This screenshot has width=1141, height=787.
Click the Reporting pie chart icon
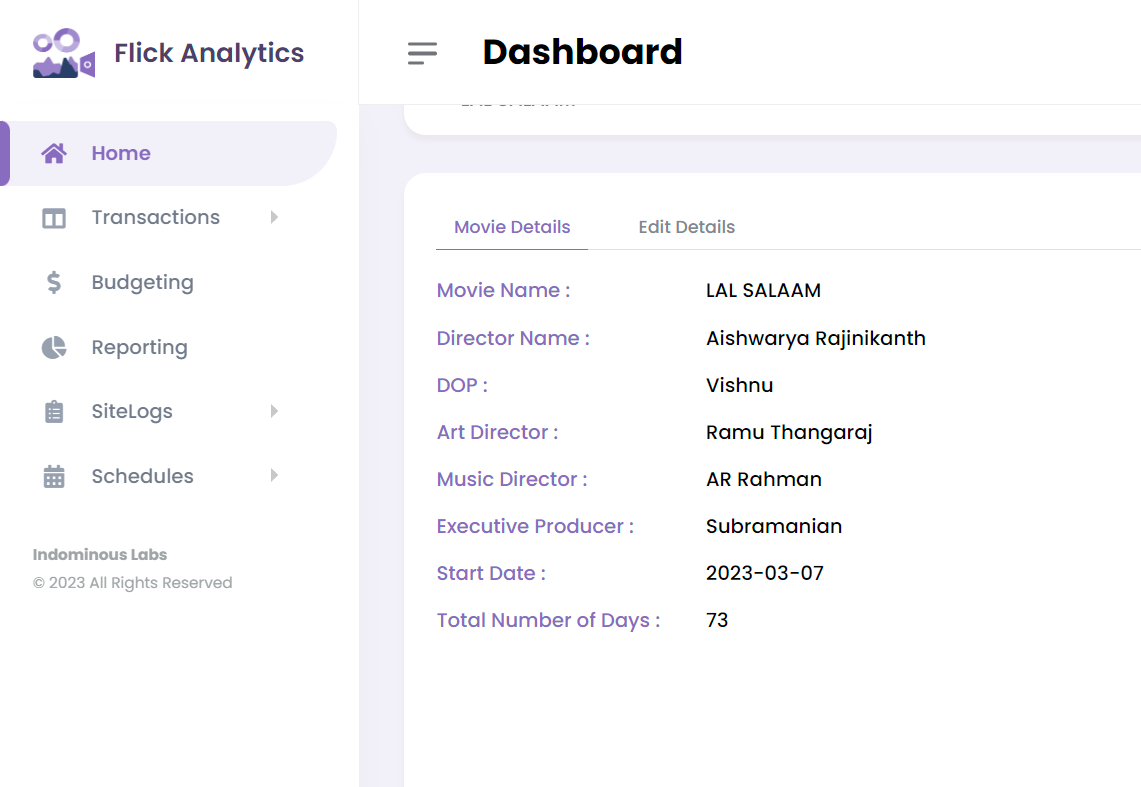coord(54,348)
